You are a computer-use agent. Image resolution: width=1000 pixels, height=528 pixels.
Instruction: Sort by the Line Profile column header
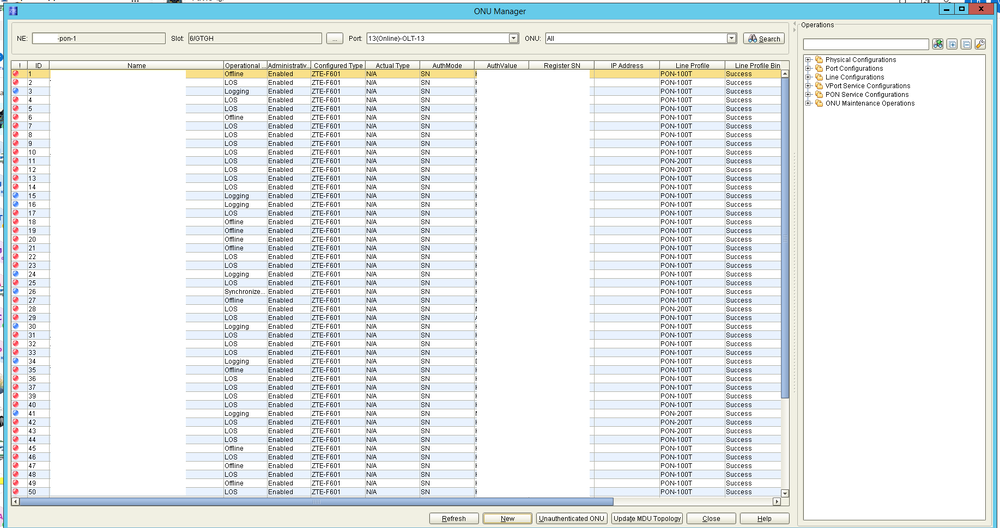(692, 65)
